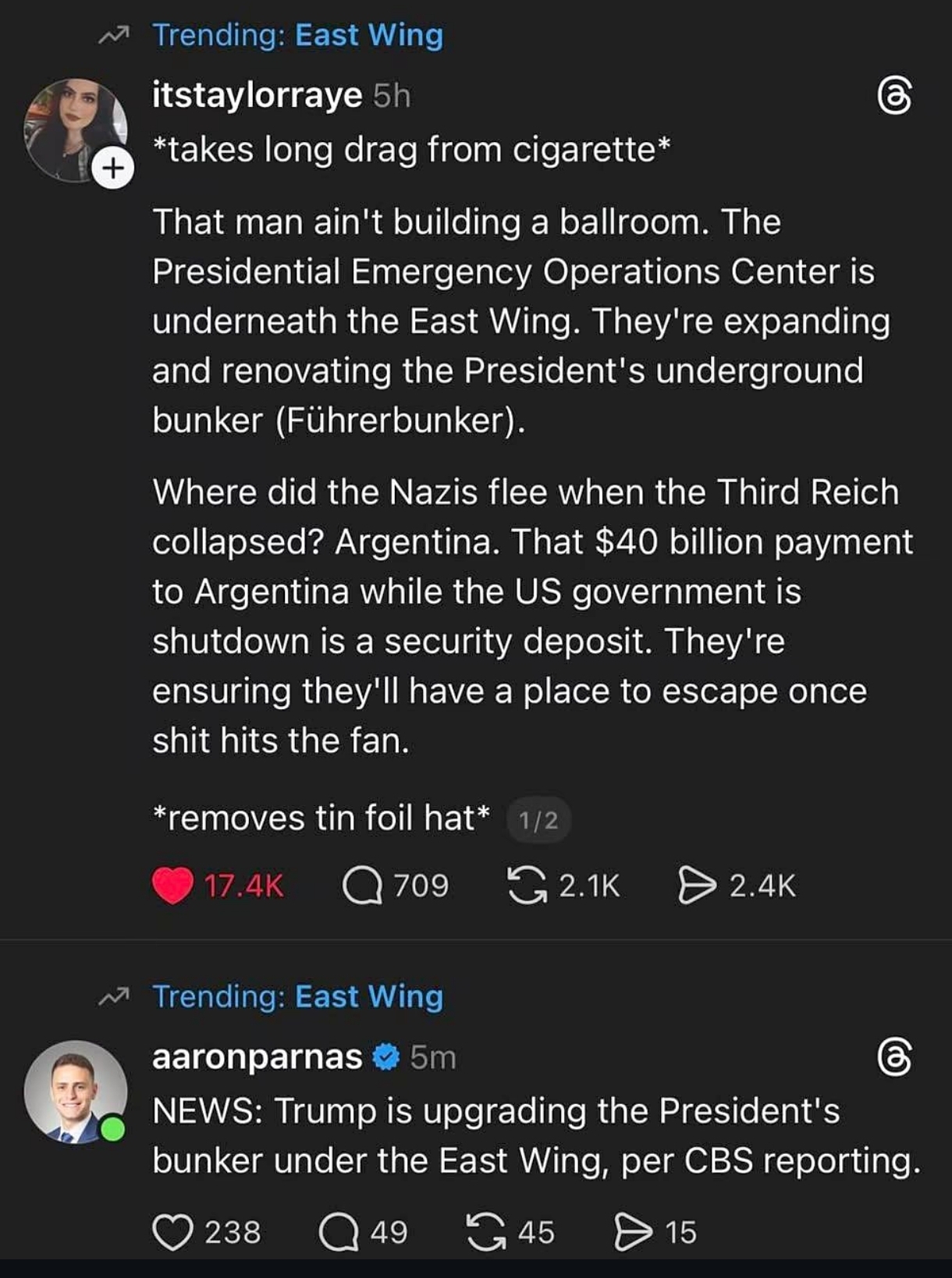View aaronparnas's profile photo
The image size is (952, 1278).
point(74,1092)
